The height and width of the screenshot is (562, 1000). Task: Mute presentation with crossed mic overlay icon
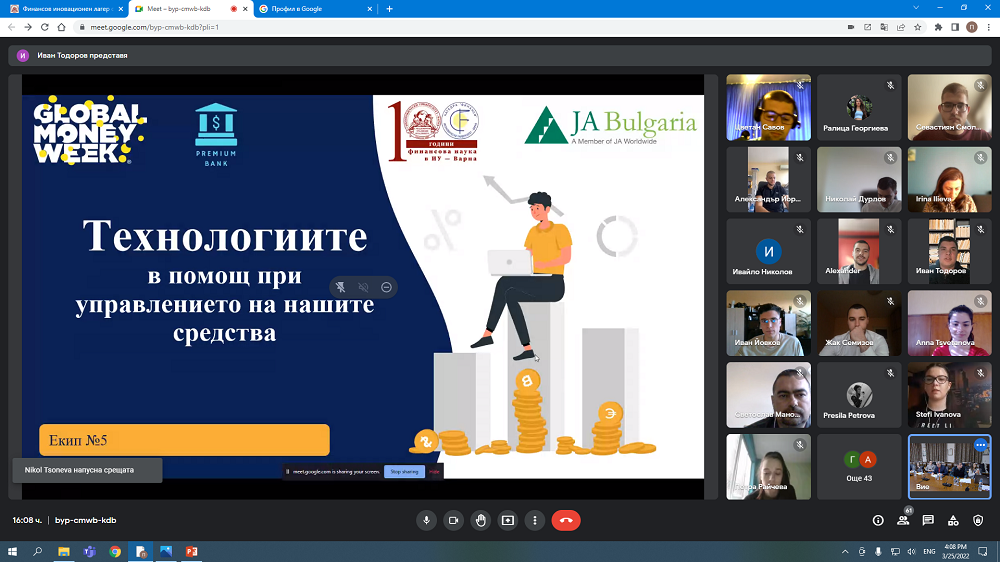pos(341,287)
